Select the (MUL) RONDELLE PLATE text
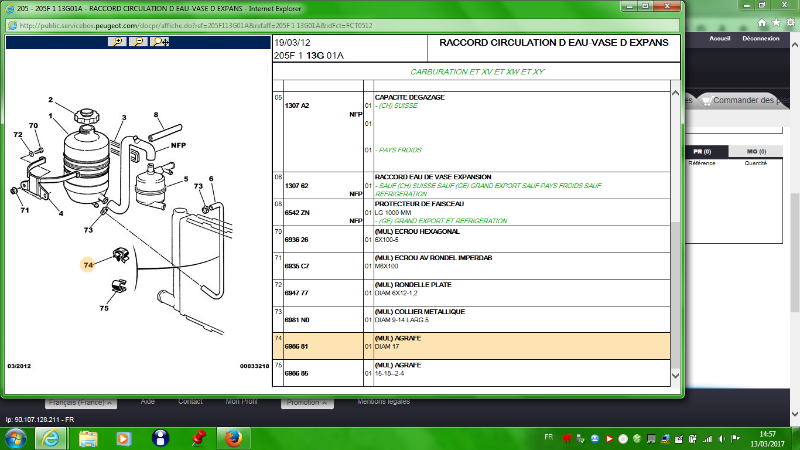Viewport: 800px width, 450px height. (413, 284)
